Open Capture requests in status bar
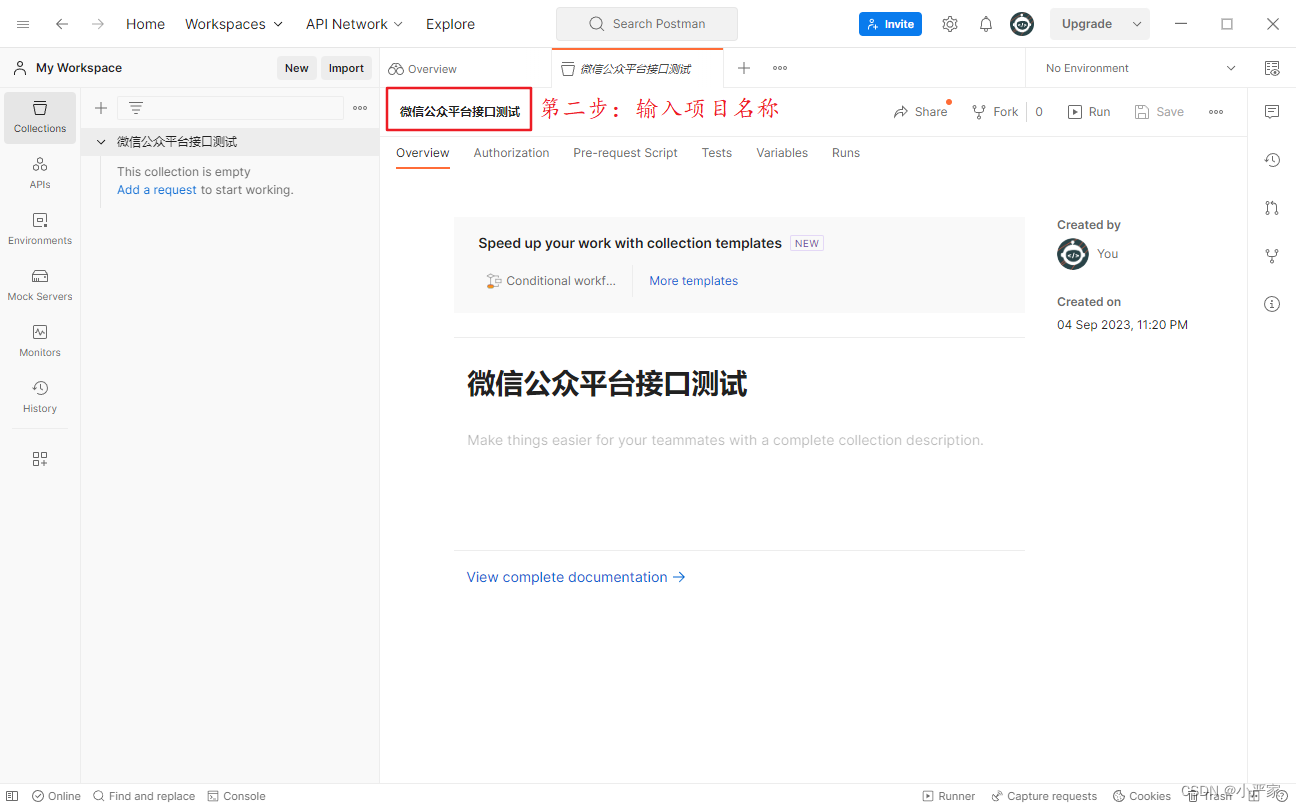1296x808 pixels. 1044,796
